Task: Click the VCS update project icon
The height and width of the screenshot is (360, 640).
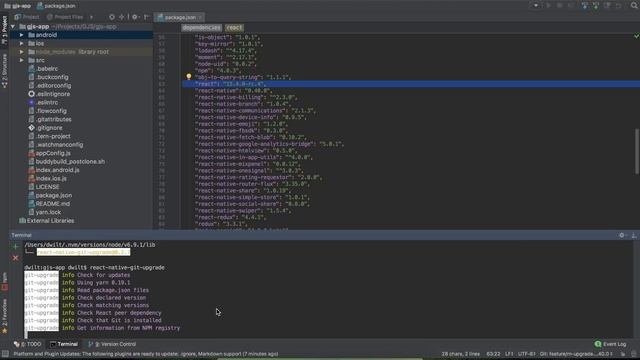Action: tap(585, 6)
